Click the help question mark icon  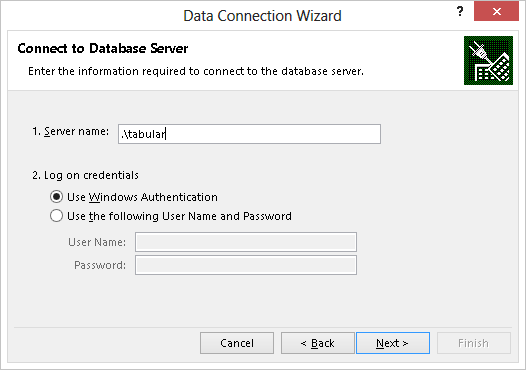(460, 12)
